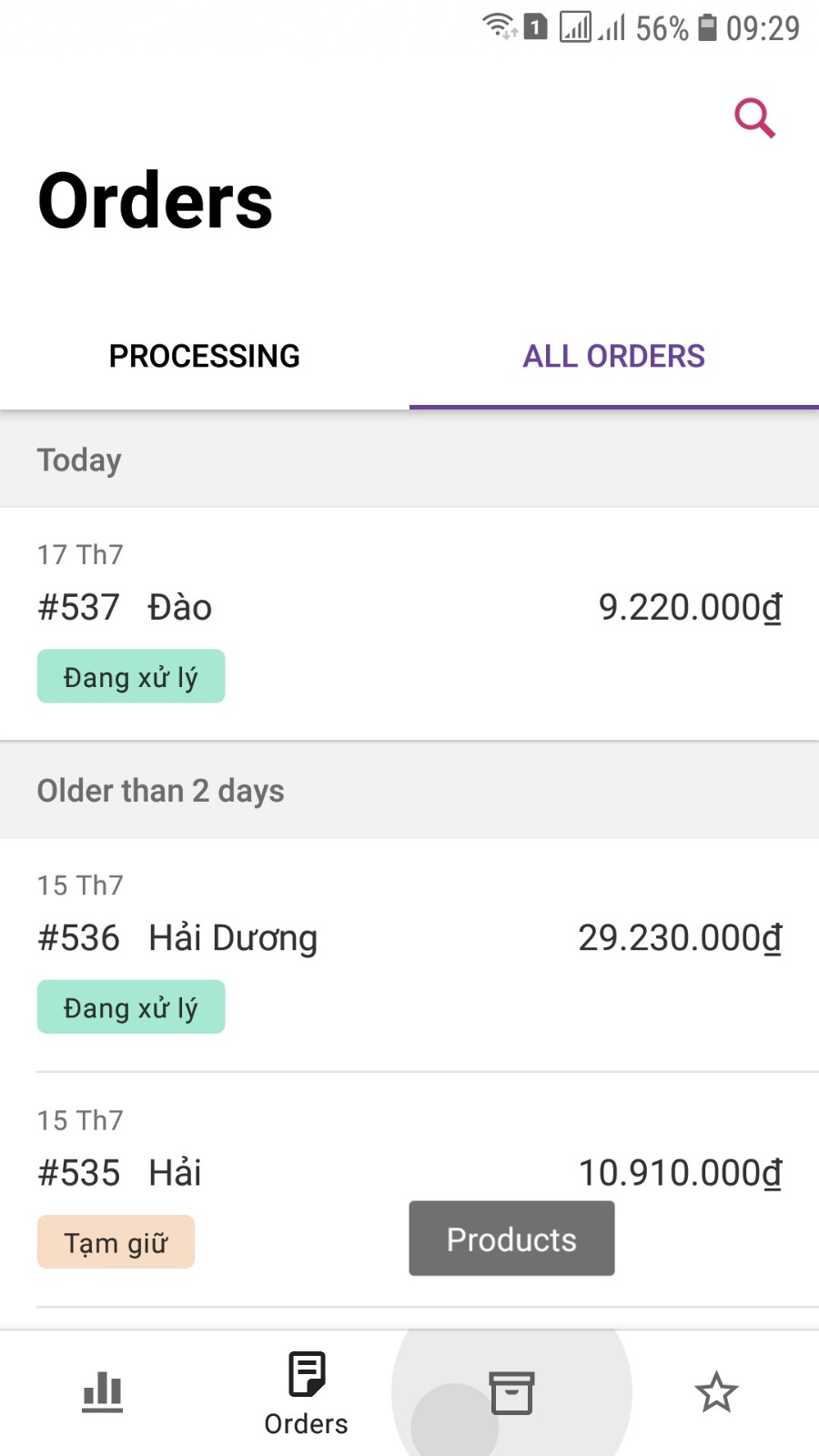Open the Products box icon

[511, 1392]
